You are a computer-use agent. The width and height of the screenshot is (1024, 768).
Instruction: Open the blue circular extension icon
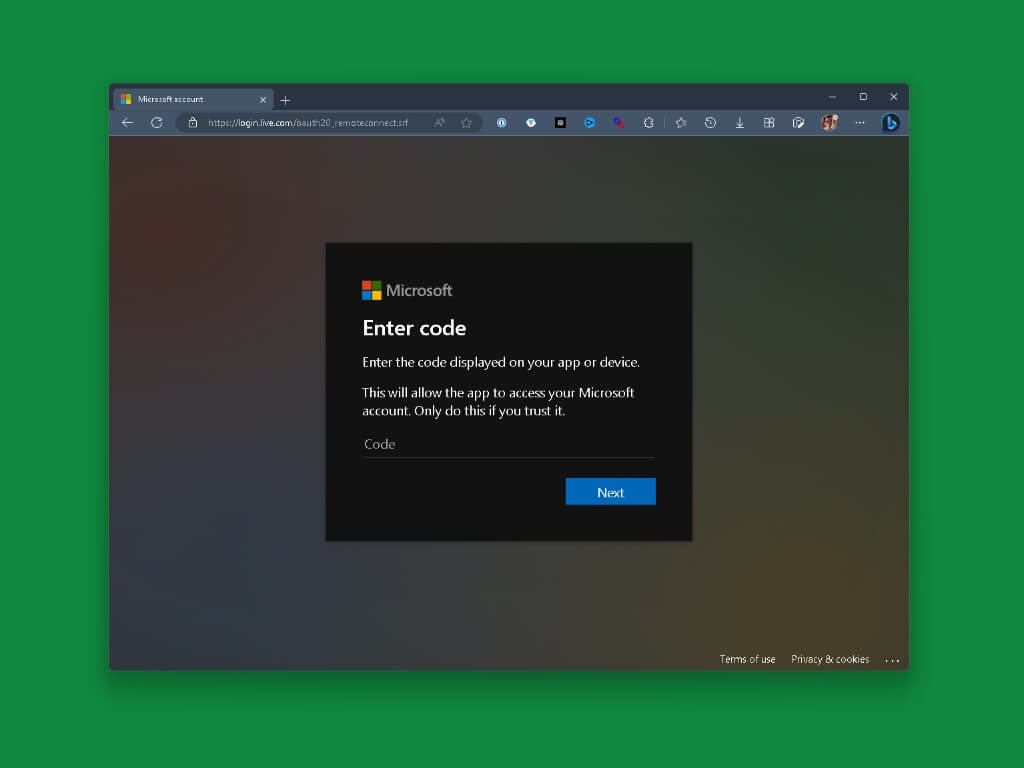click(x=590, y=122)
